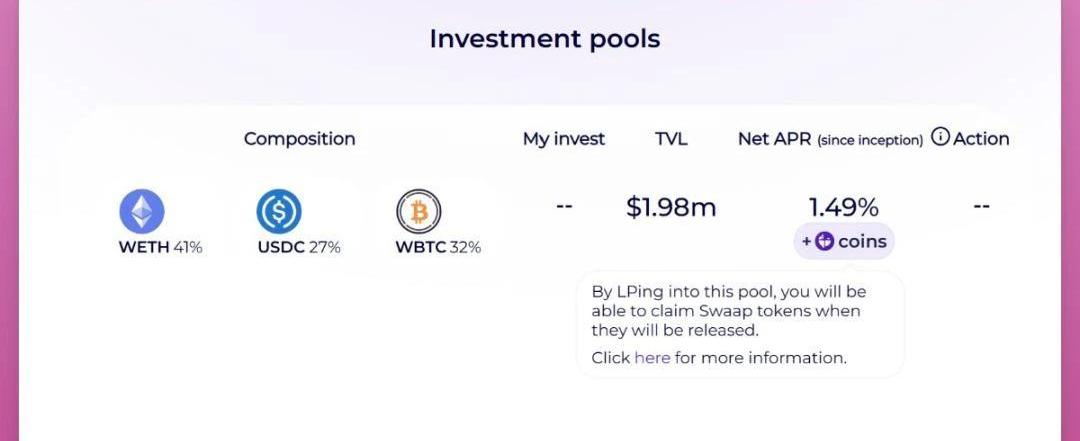
Task: Click the Action column header
Action: 981,139
